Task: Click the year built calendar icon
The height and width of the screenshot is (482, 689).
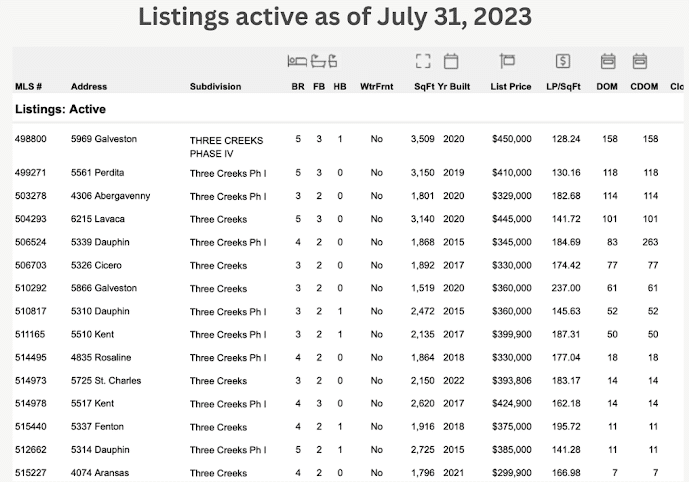Action: coord(451,62)
